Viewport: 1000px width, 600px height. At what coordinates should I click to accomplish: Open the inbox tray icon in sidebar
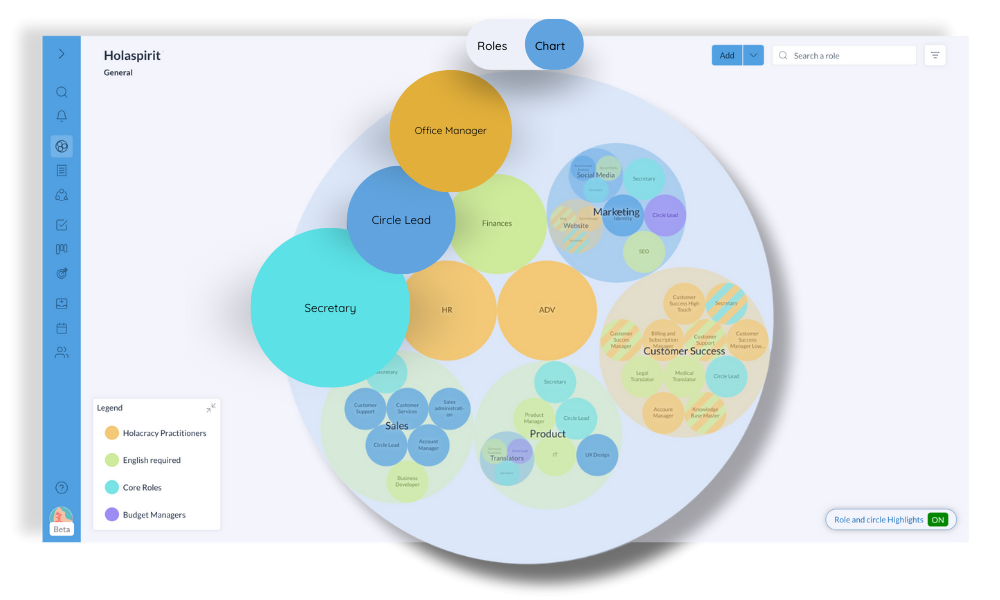61,304
